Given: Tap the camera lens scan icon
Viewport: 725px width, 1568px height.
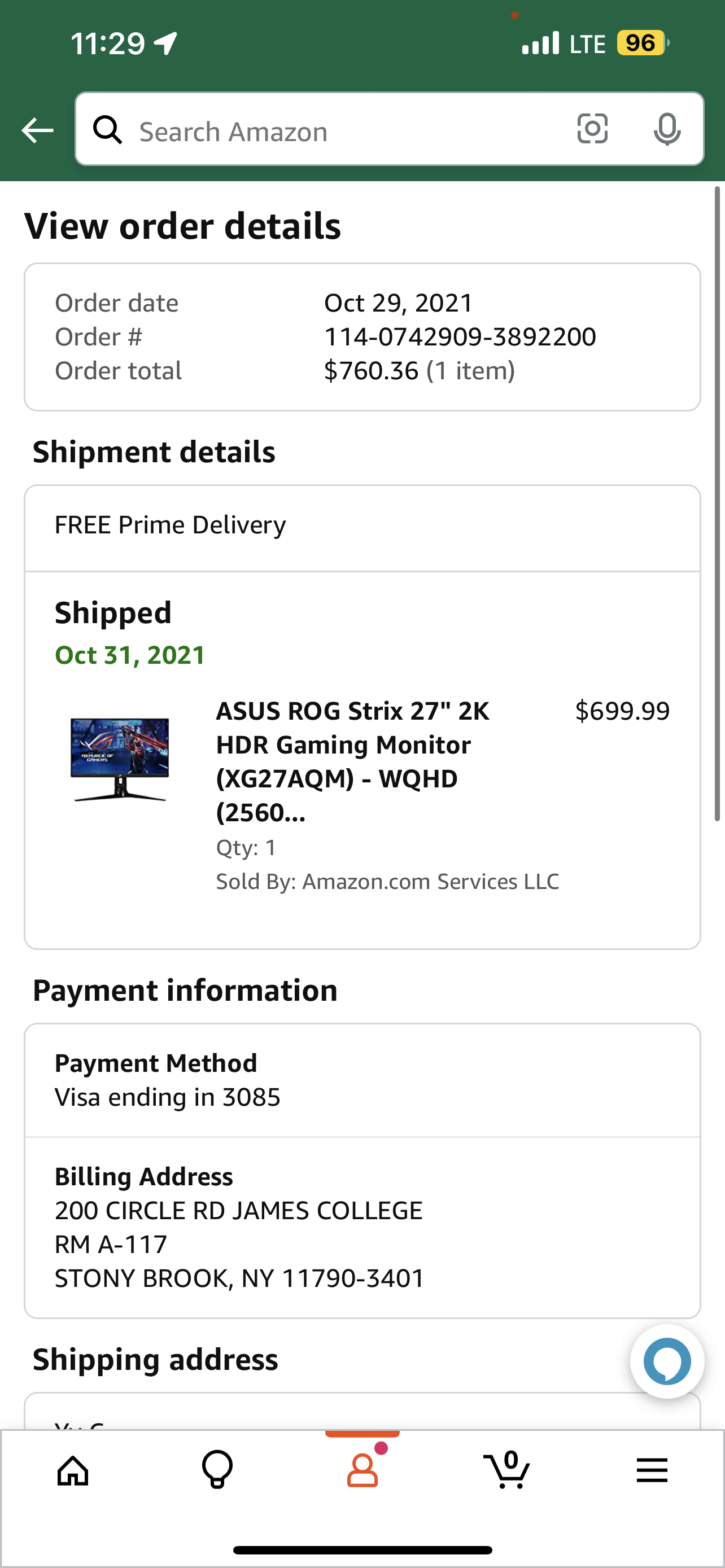Looking at the screenshot, I should pyautogui.click(x=592, y=129).
